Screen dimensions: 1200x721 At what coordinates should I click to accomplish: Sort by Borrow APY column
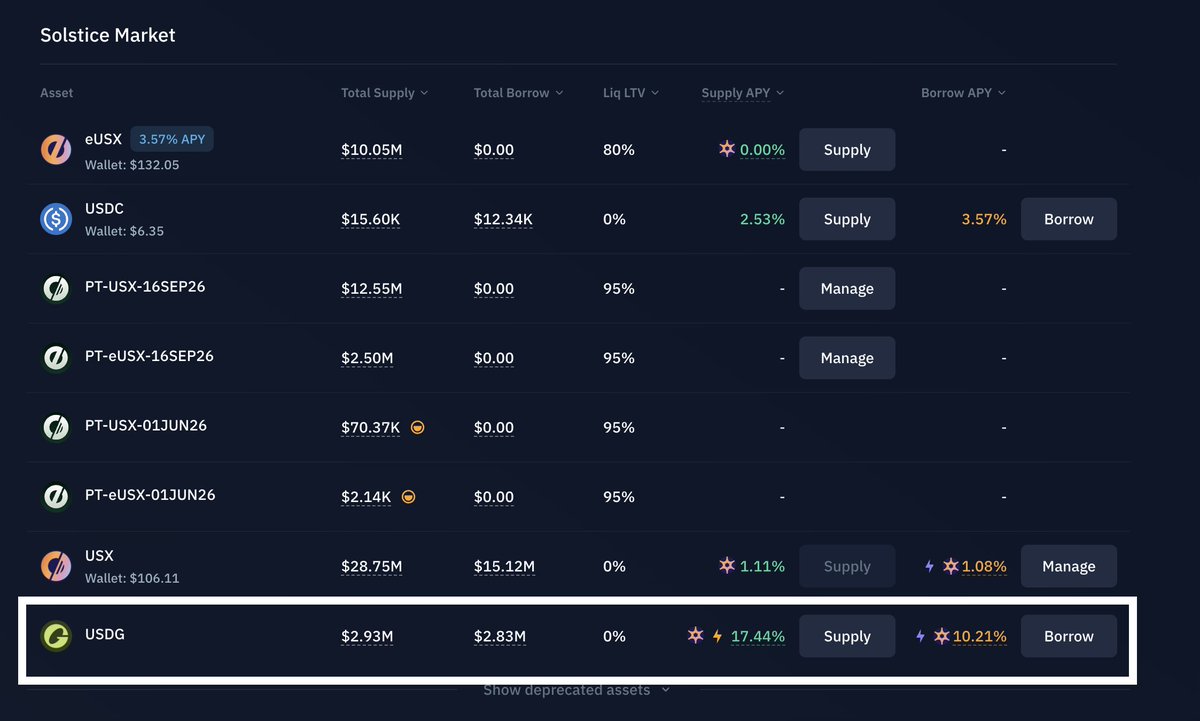click(964, 93)
